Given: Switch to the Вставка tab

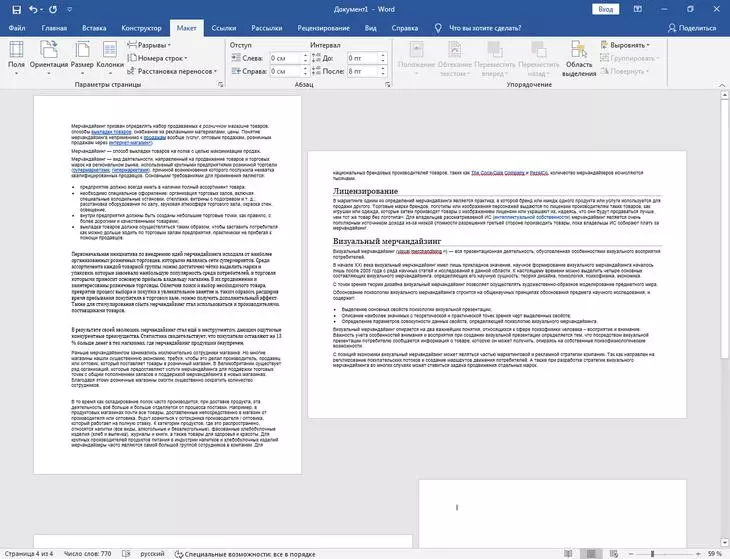Looking at the screenshot, I should [94, 28].
